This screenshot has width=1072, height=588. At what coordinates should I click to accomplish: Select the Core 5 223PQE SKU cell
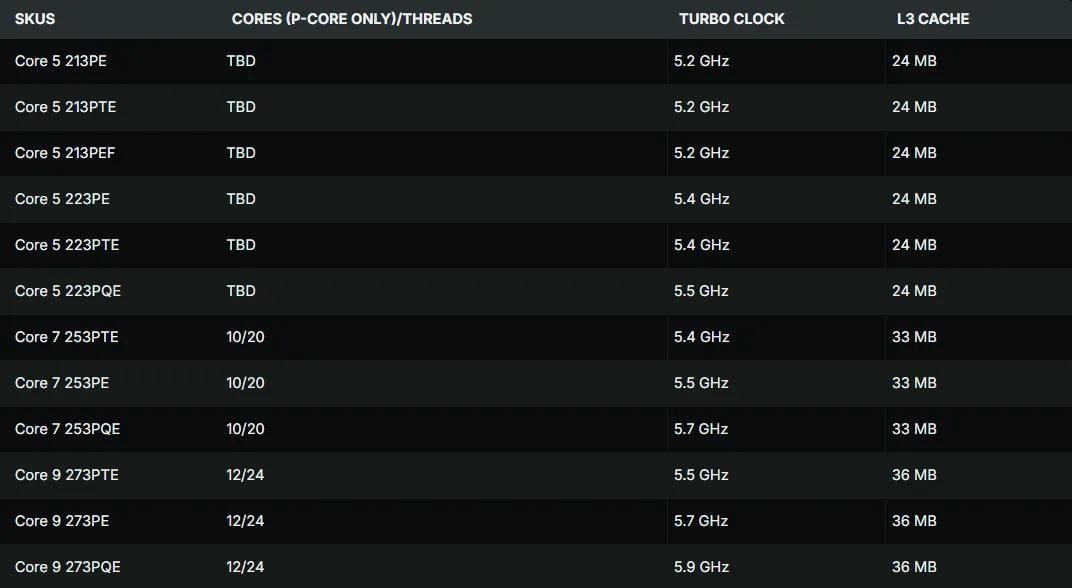68,291
